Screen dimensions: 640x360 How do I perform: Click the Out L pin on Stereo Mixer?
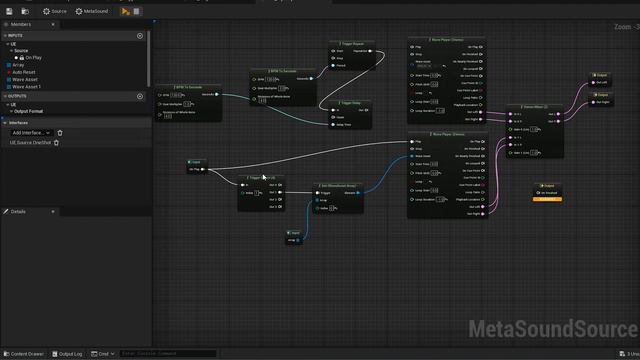pyautogui.click(x=558, y=114)
